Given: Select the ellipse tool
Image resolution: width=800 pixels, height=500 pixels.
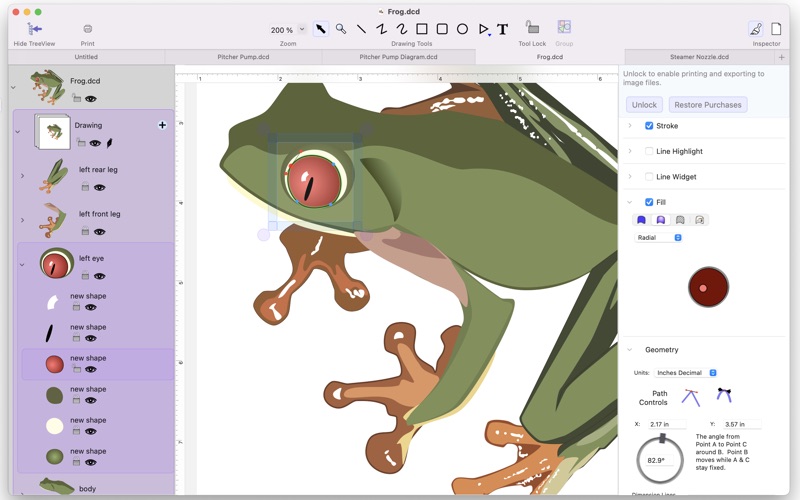Looking at the screenshot, I should coord(462,29).
